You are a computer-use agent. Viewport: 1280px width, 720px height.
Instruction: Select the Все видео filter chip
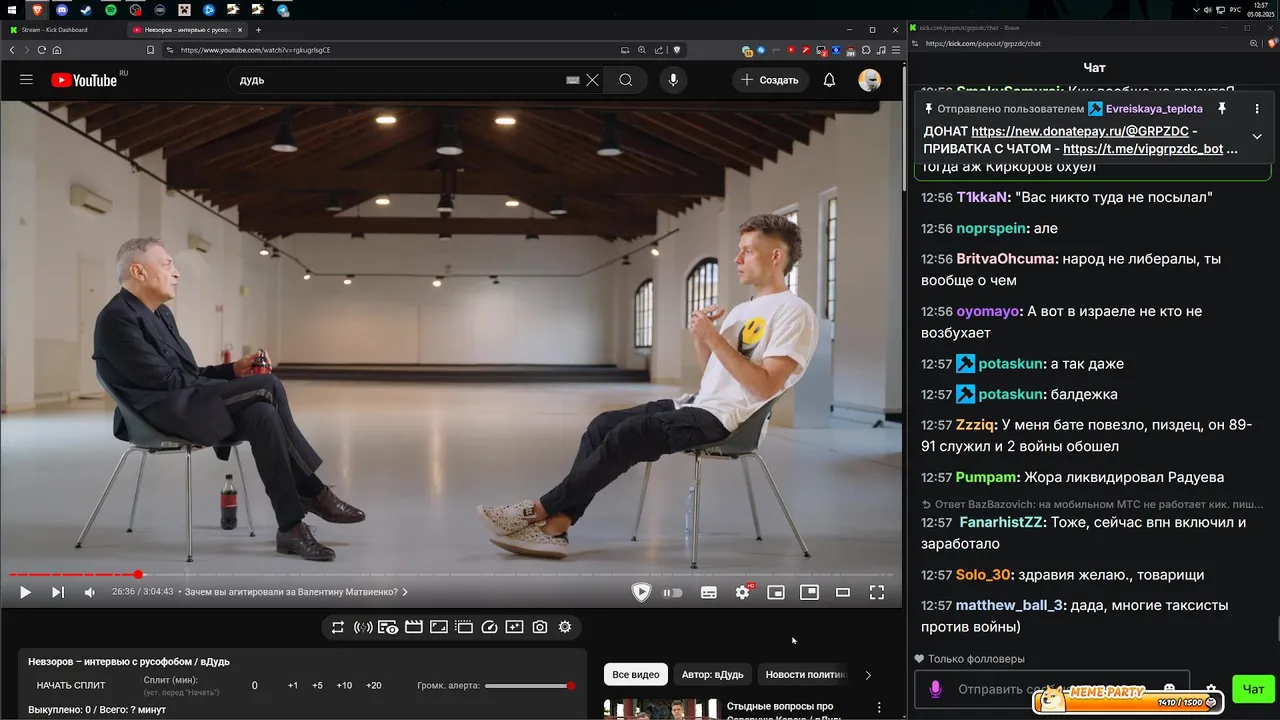point(636,674)
